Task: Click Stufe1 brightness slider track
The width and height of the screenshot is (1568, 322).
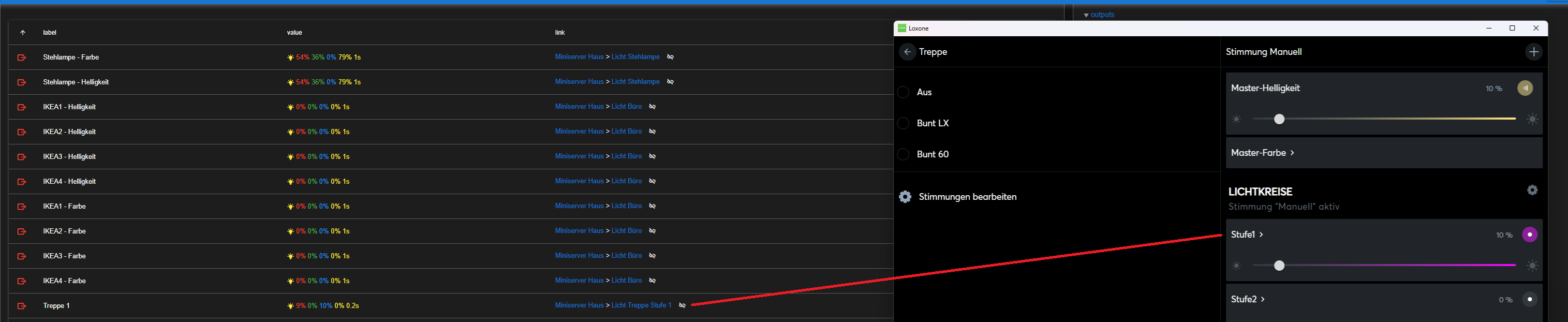Action: coord(1384,266)
